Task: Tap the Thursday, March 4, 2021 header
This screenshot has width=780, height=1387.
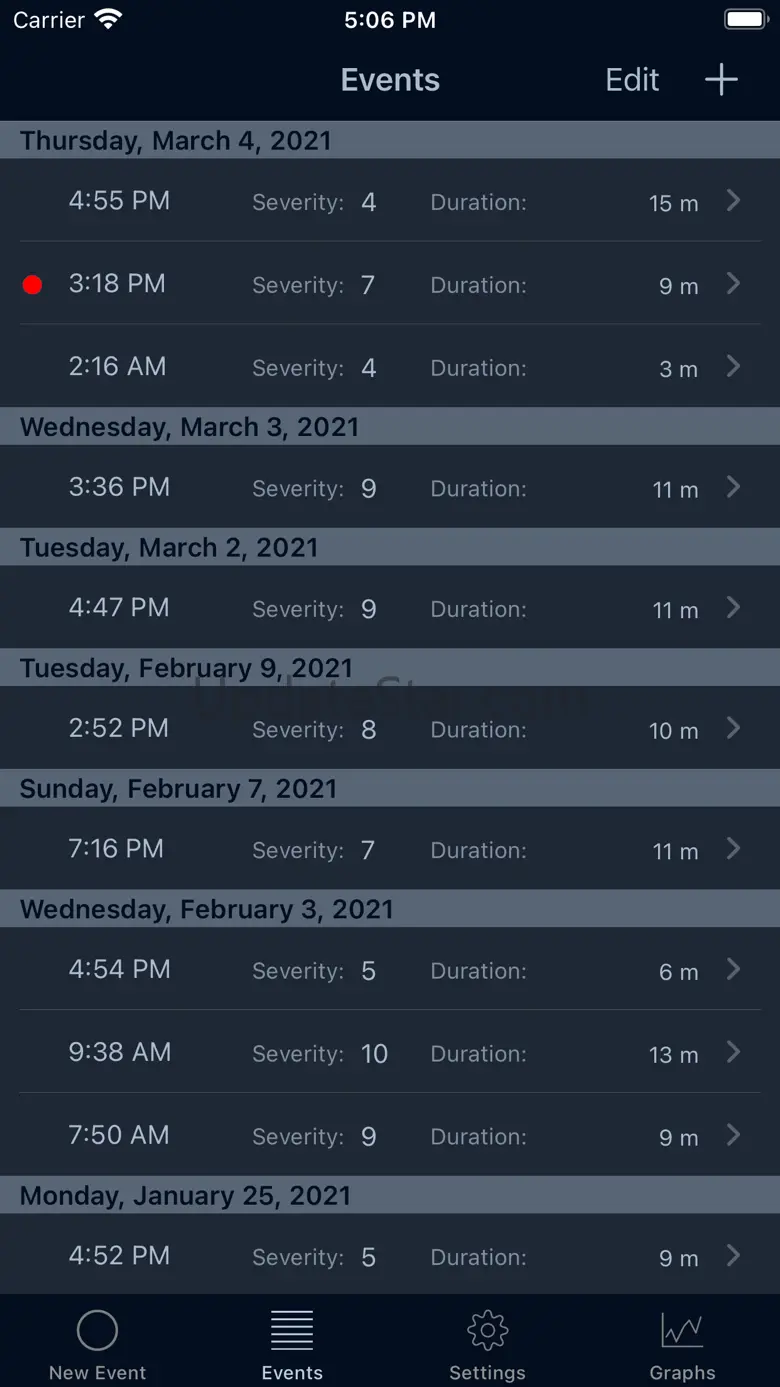Action: tap(175, 140)
